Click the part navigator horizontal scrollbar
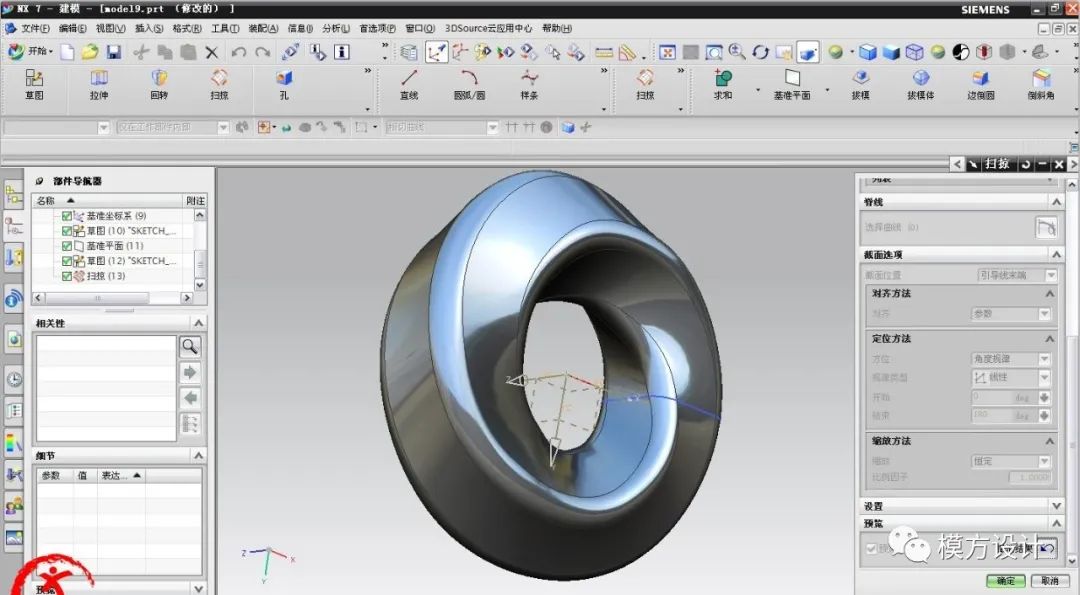This screenshot has height=595, width=1080. click(113, 298)
